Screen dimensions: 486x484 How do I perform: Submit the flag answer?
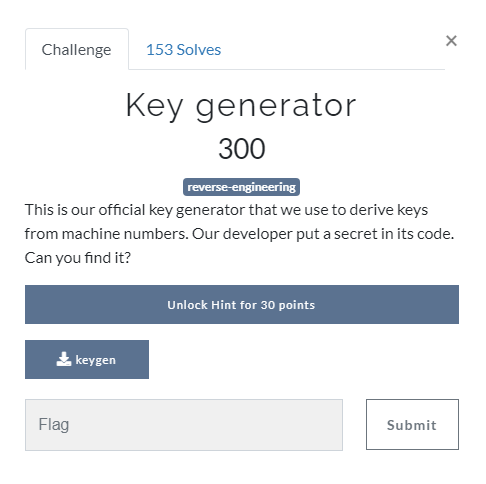[412, 424]
